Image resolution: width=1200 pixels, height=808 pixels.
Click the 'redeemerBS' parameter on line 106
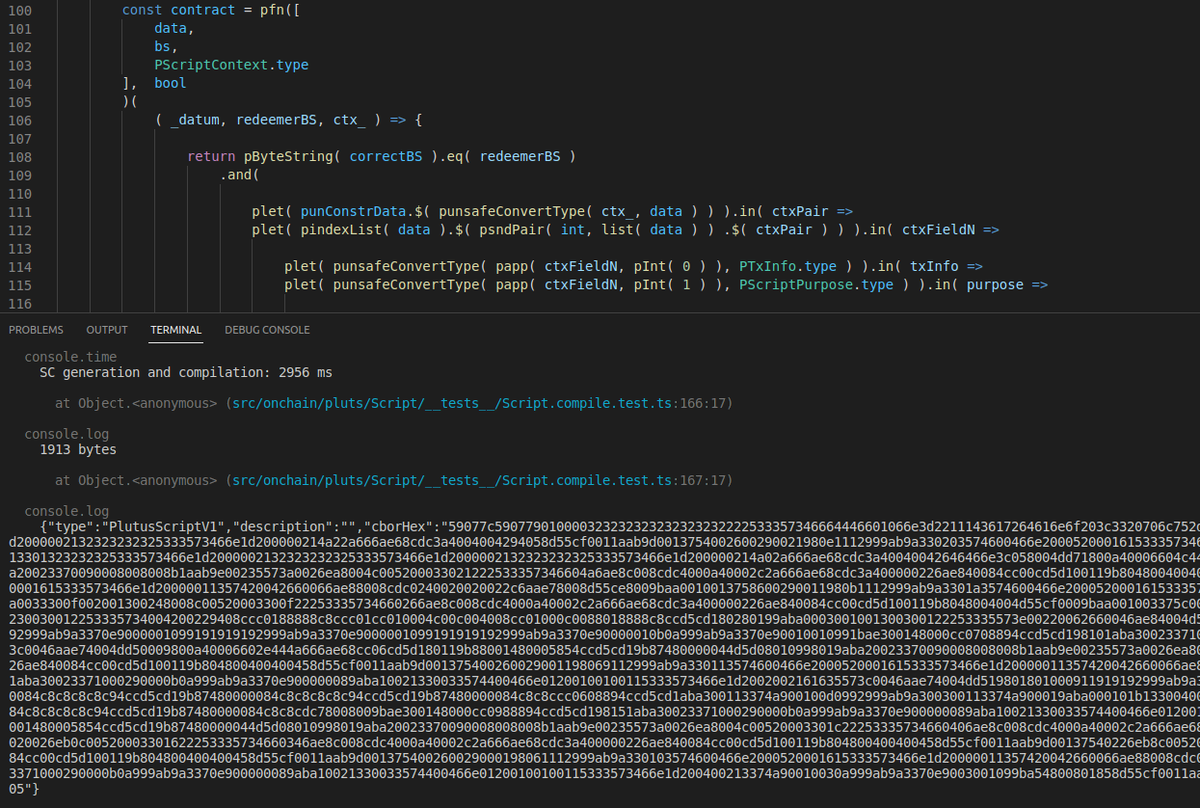[277, 120]
